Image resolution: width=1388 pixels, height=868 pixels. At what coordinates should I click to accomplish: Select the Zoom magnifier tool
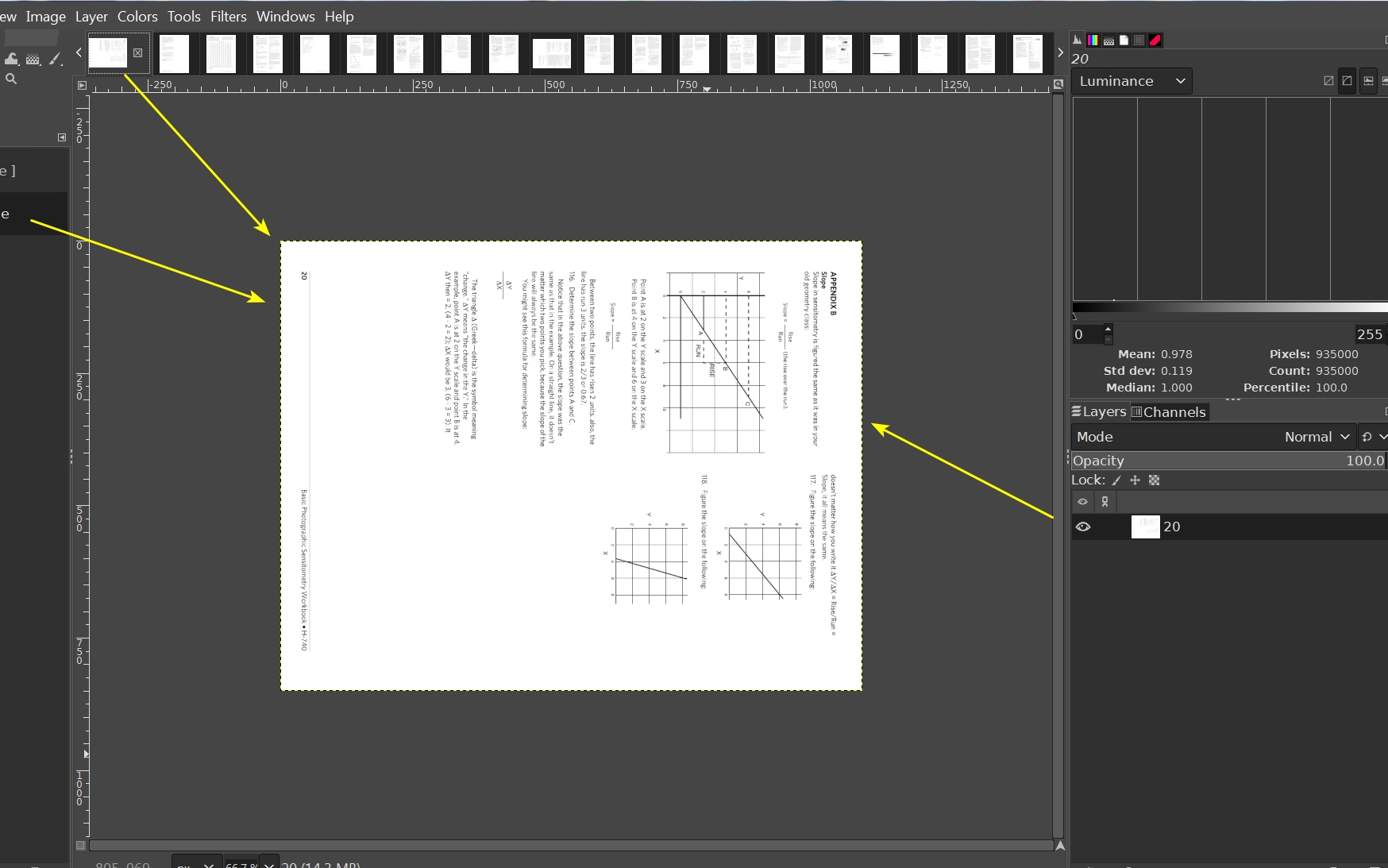coord(11,79)
